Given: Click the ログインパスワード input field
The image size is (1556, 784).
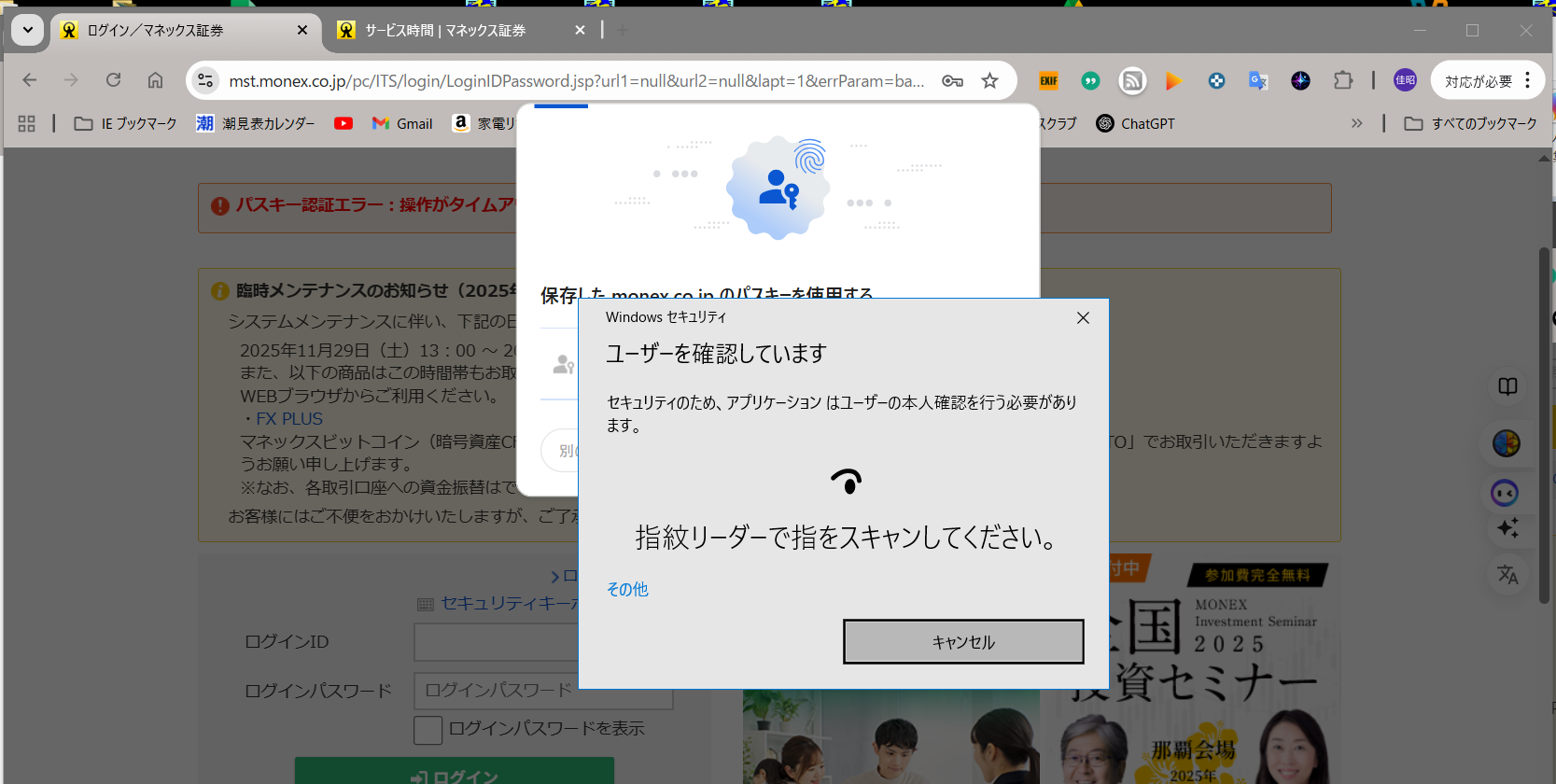Looking at the screenshot, I should [497, 691].
